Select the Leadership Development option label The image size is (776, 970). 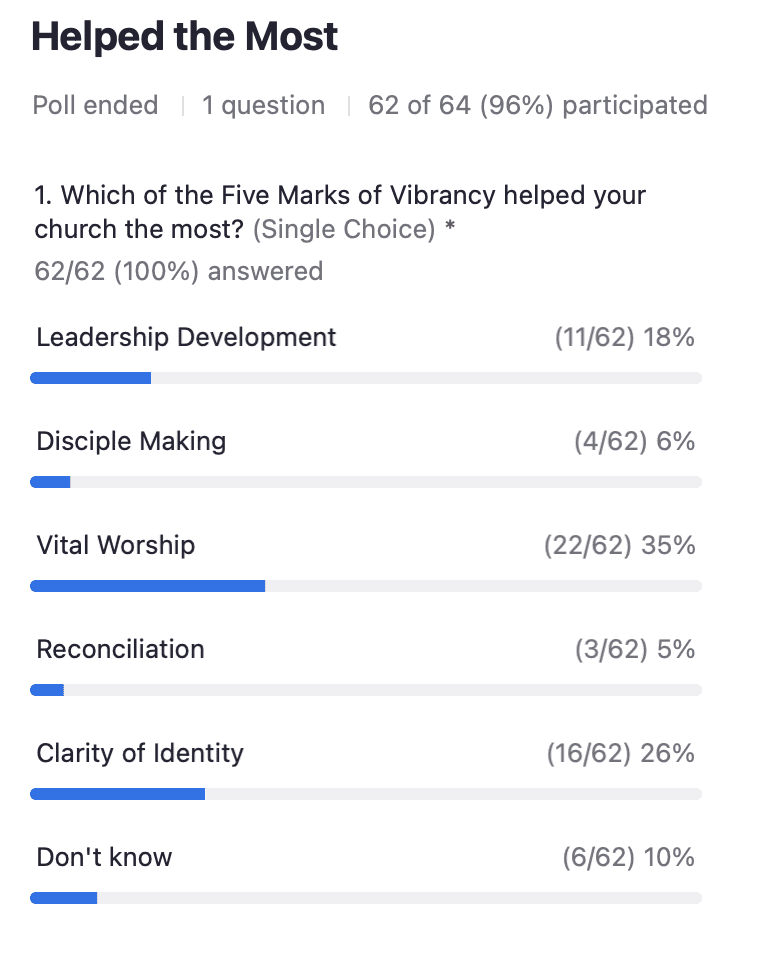(186, 337)
